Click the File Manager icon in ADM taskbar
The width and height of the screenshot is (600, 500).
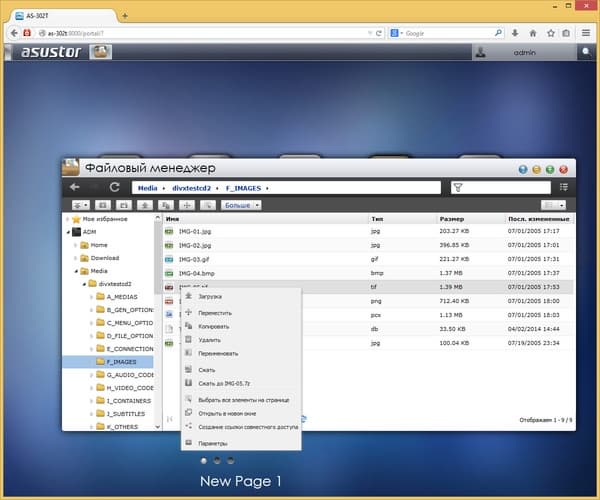(x=101, y=52)
